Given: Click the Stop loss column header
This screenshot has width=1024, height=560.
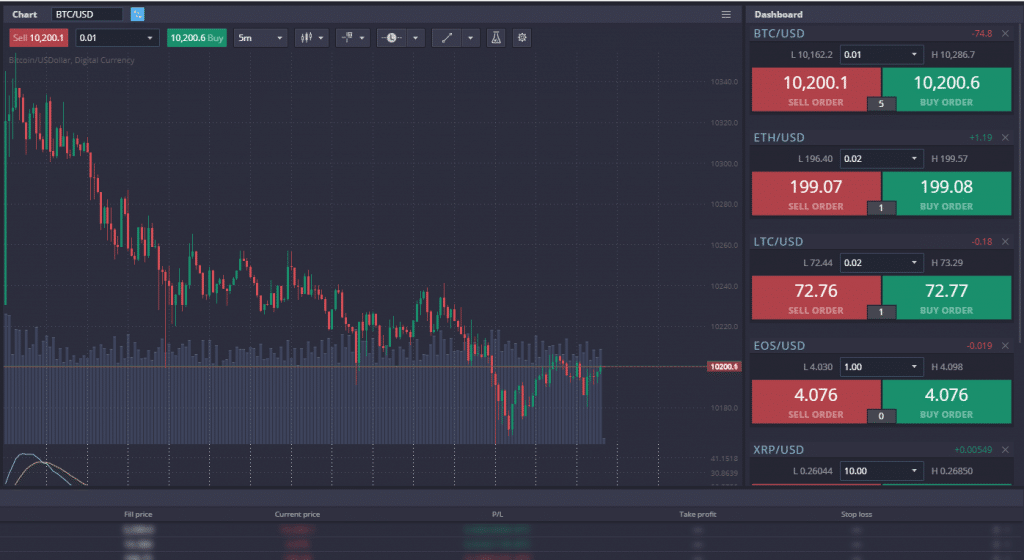Looking at the screenshot, I should pyautogui.click(x=857, y=514).
